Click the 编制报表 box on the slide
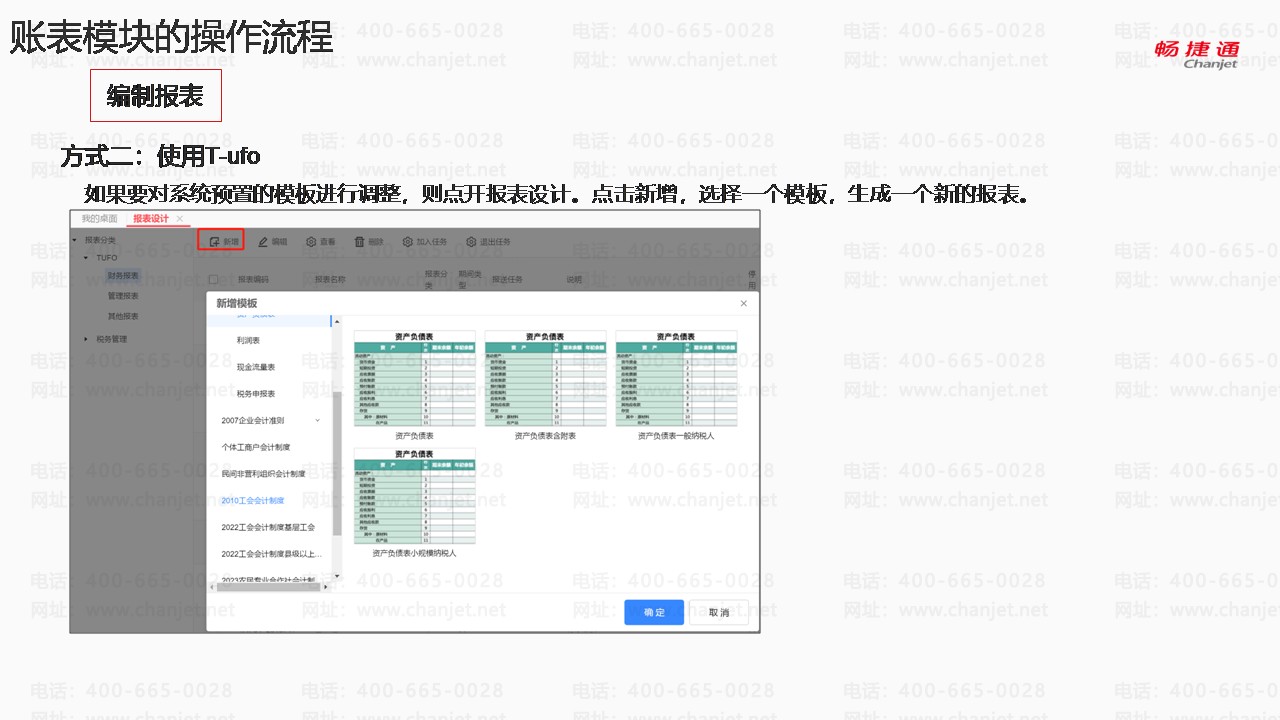Image resolution: width=1280 pixels, height=720 pixels. [155, 96]
